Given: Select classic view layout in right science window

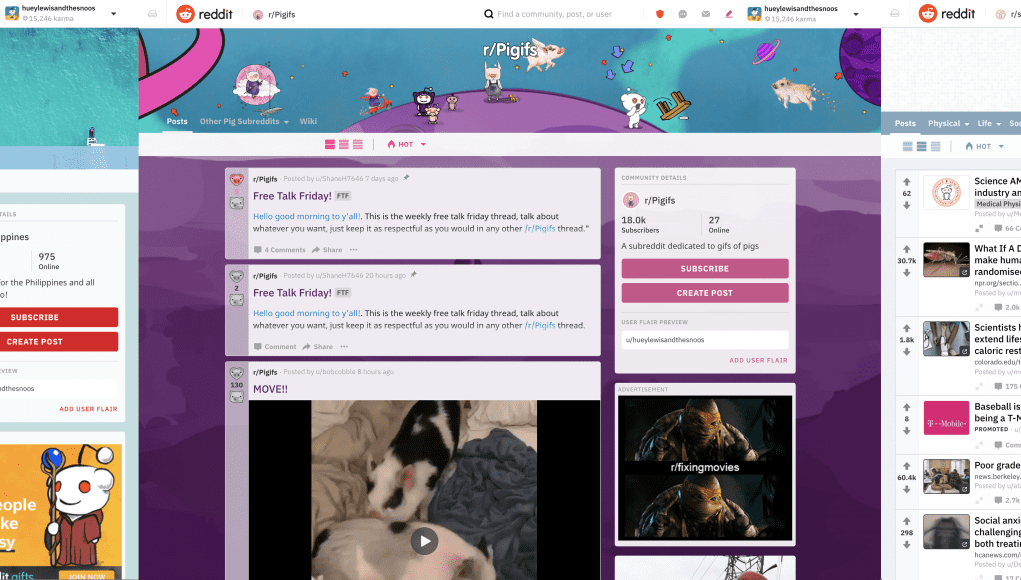Looking at the screenshot, I should [x=921, y=146].
